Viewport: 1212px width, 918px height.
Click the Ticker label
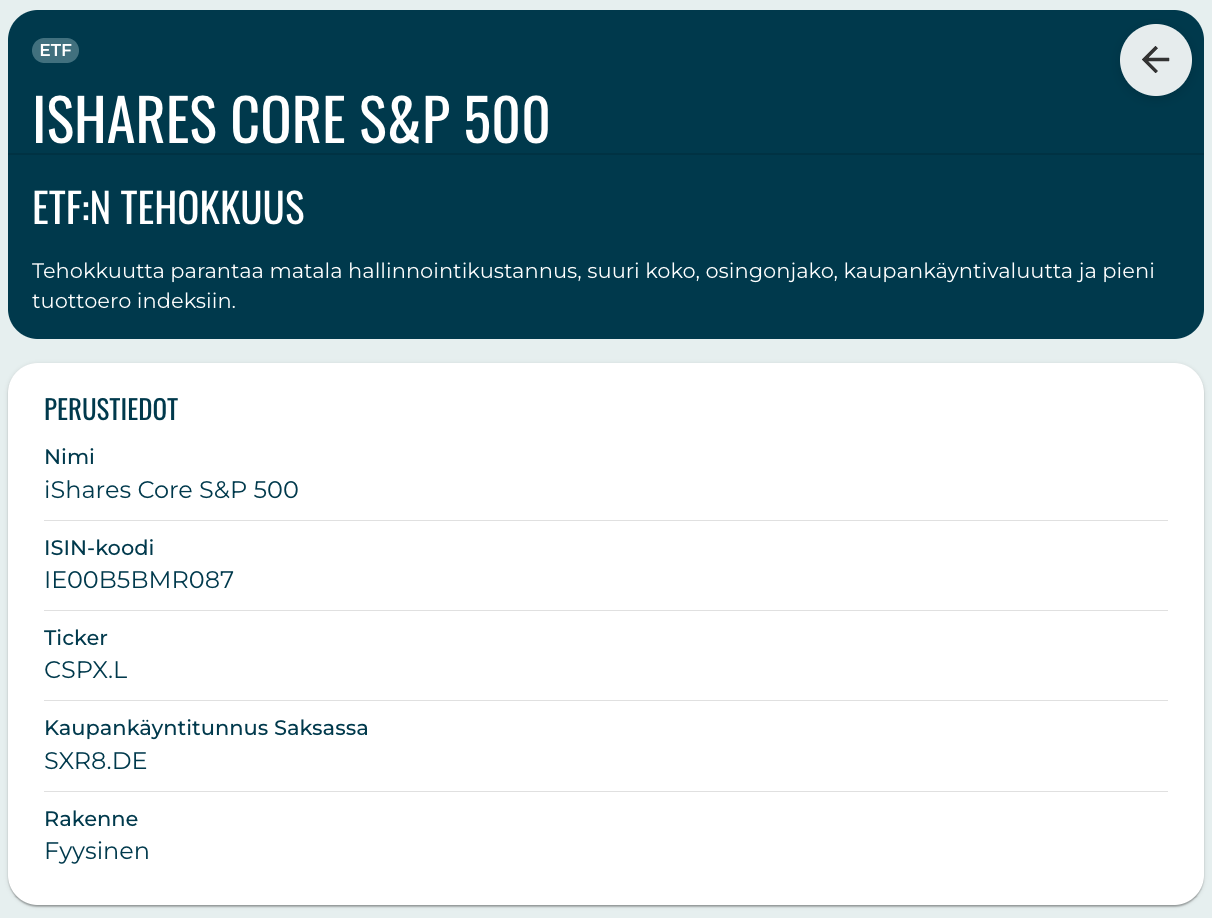point(76,638)
